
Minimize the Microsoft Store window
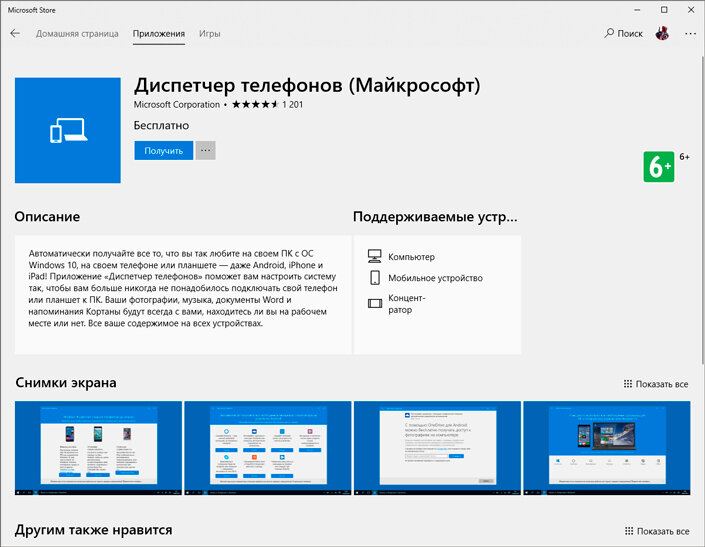click(x=638, y=10)
